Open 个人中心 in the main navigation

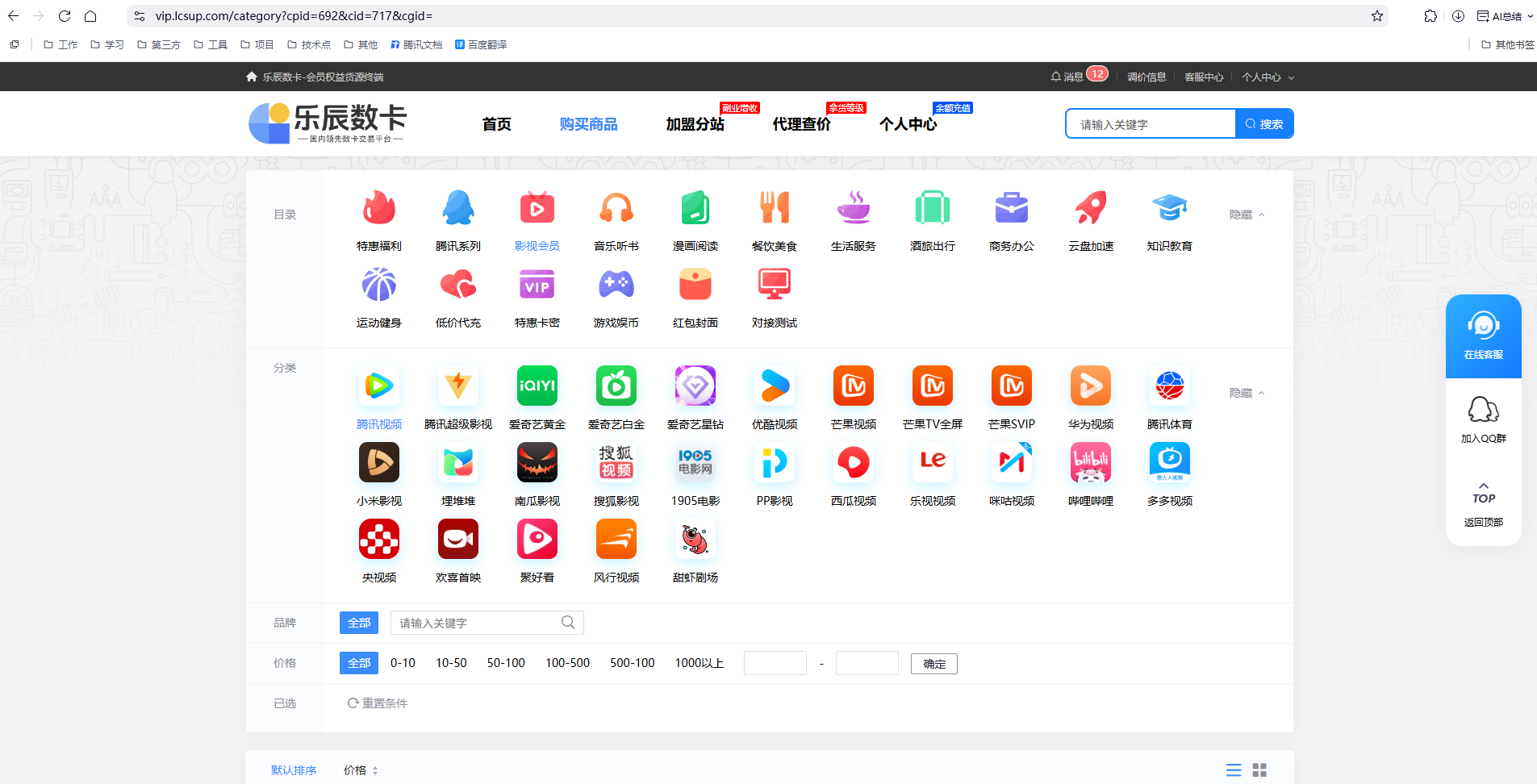point(908,124)
